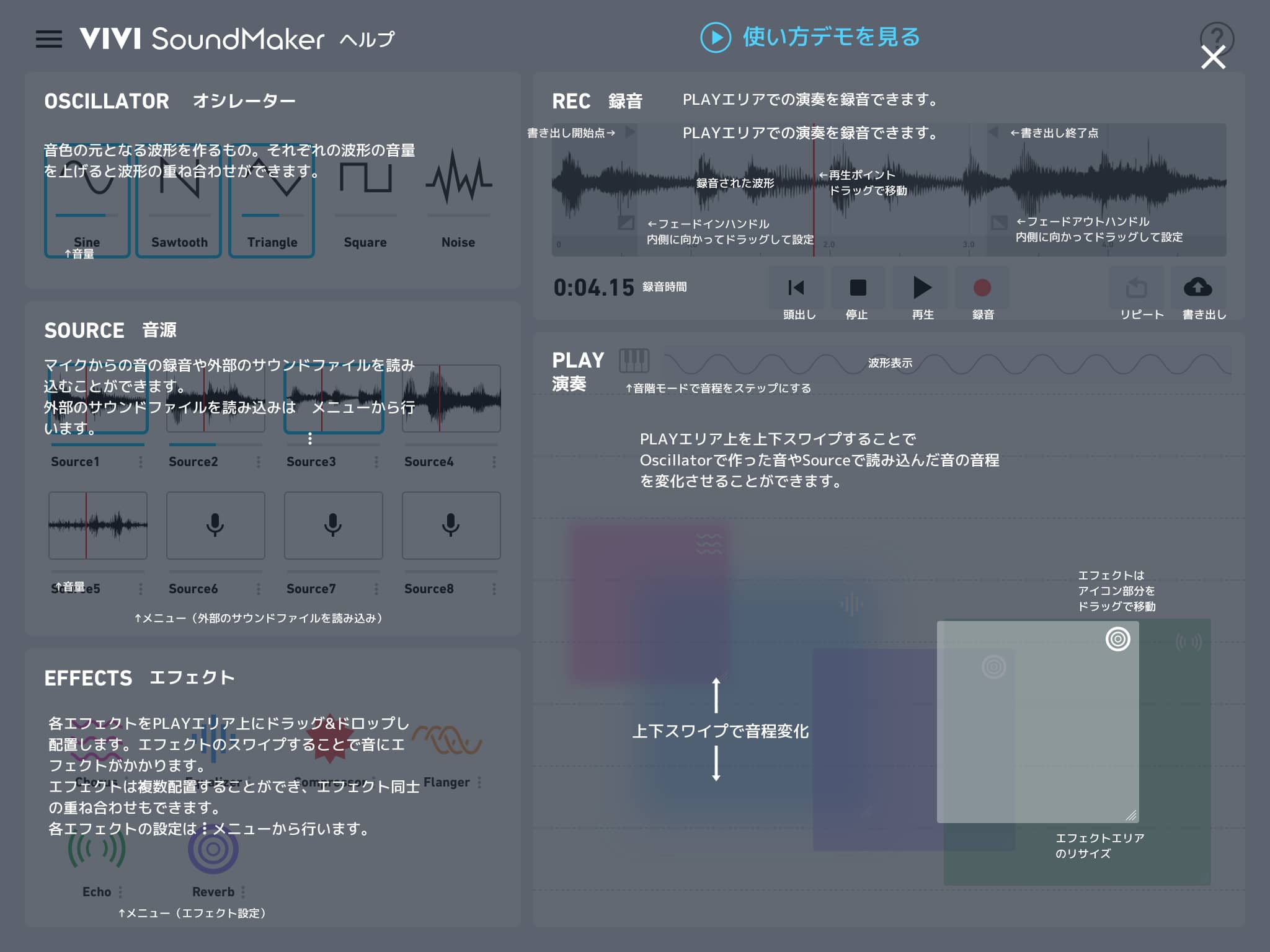
Task: Start recording with the red Record button
Action: pyautogui.click(x=982, y=288)
